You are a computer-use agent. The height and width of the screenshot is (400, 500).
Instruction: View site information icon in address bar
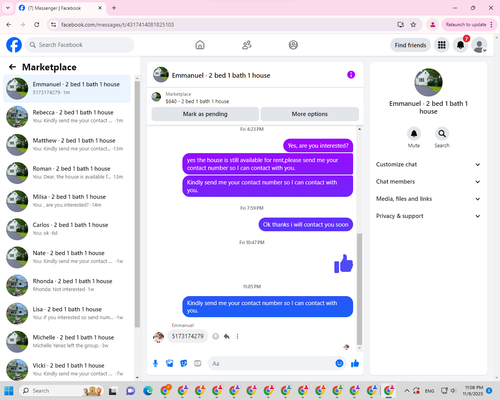(53, 25)
